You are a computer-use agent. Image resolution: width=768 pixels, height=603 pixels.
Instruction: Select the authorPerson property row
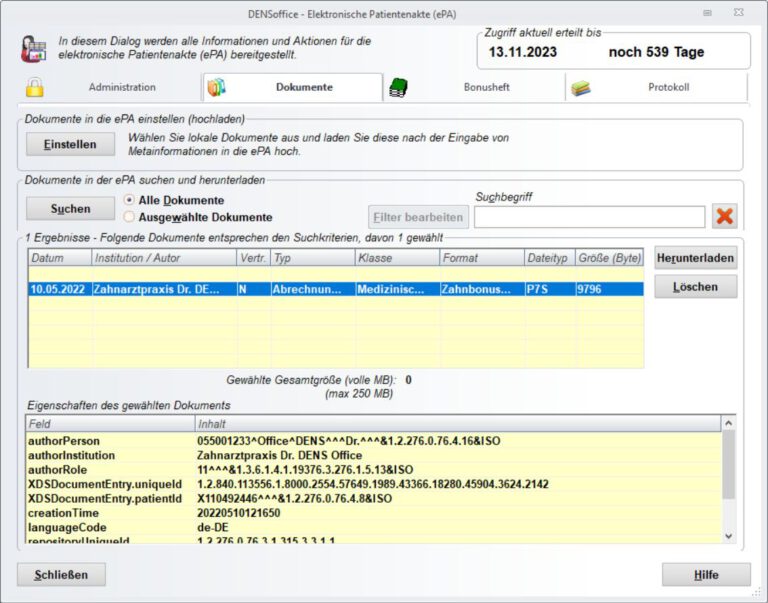click(374, 441)
